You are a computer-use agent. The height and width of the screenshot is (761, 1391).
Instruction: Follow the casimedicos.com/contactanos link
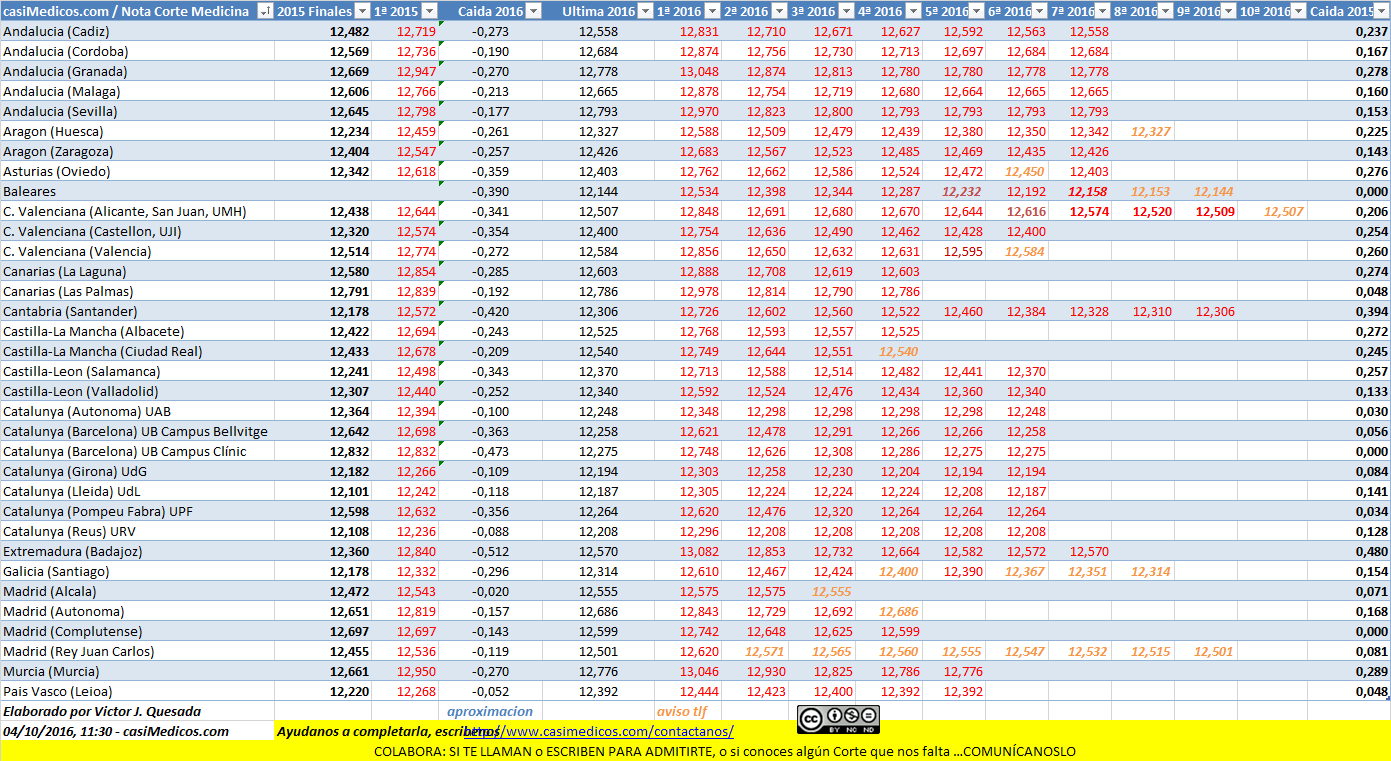pyautogui.click(x=597, y=731)
